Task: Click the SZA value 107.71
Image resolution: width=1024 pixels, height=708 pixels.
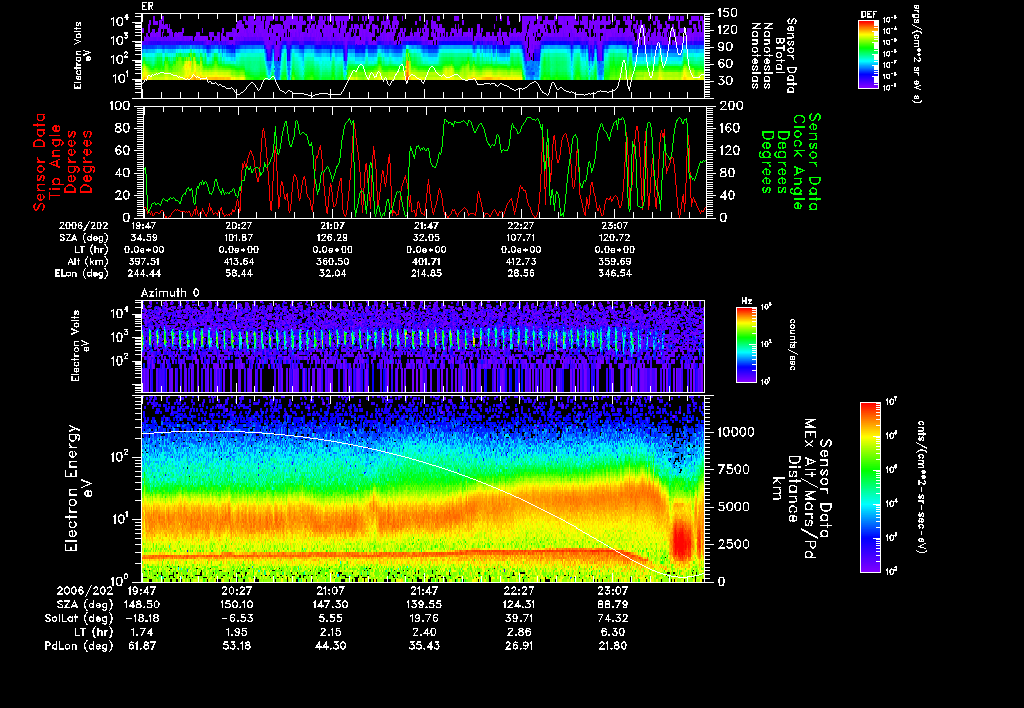Action: coord(520,238)
